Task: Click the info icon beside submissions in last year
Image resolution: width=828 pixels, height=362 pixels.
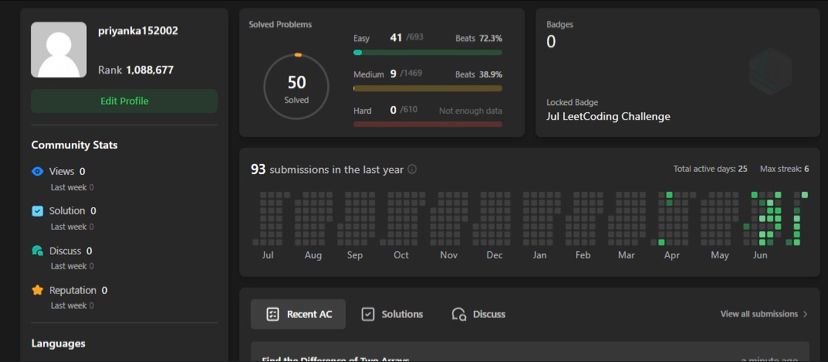Action: [412, 169]
